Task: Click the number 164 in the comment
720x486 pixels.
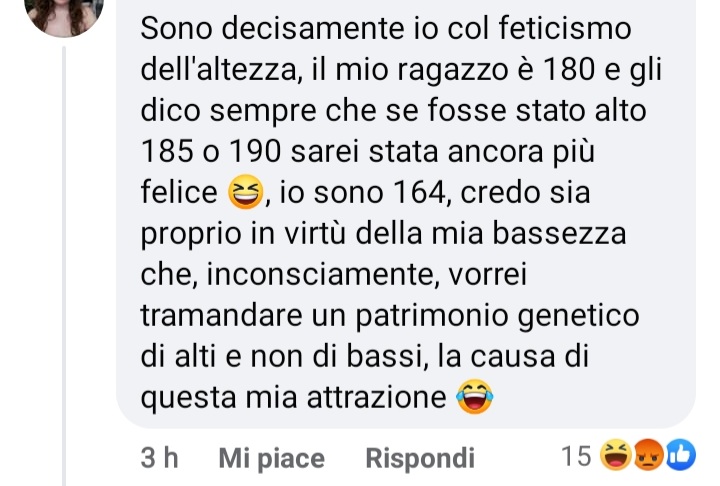Action: coord(420,192)
